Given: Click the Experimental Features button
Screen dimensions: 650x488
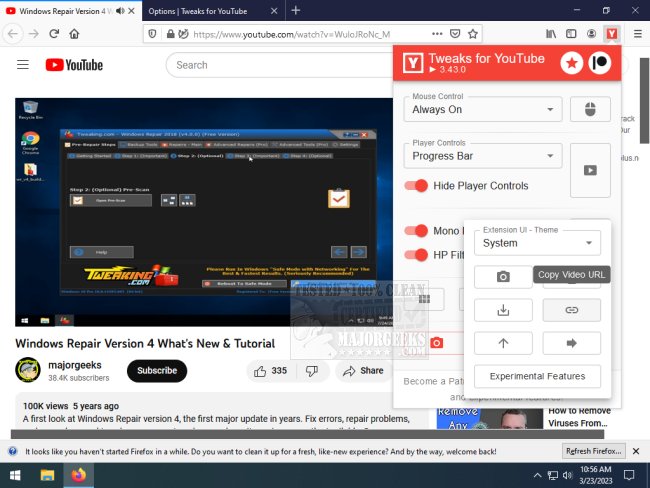Looking at the screenshot, I should [x=537, y=376].
